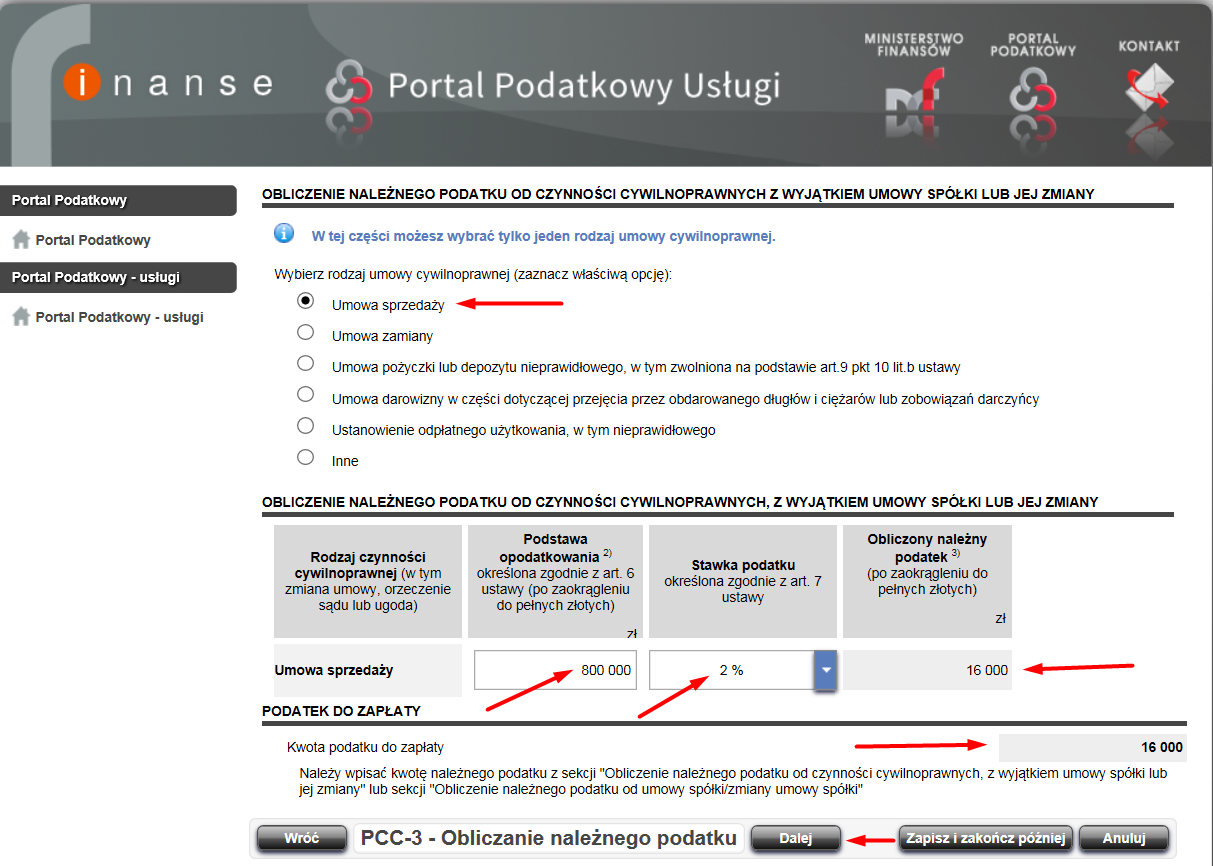Click the Obliczony należny podatek column header
This screenshot has width=1213, height=866.
coord(927,581)
